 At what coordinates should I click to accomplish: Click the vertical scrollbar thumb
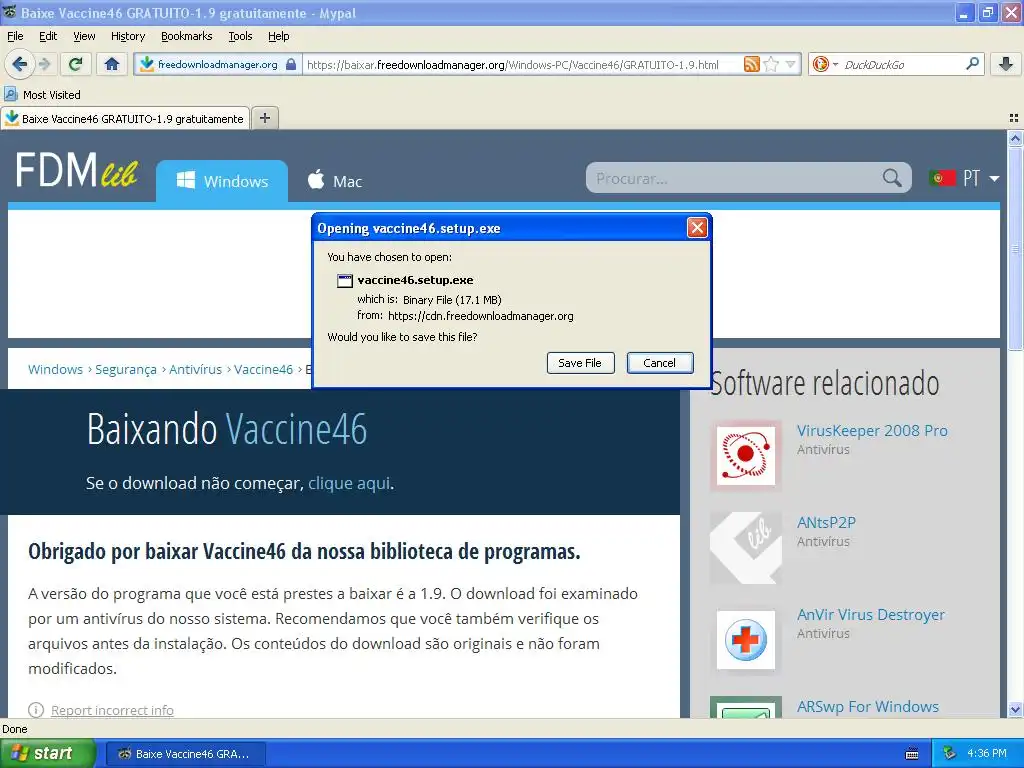[x=1015, y=249]
